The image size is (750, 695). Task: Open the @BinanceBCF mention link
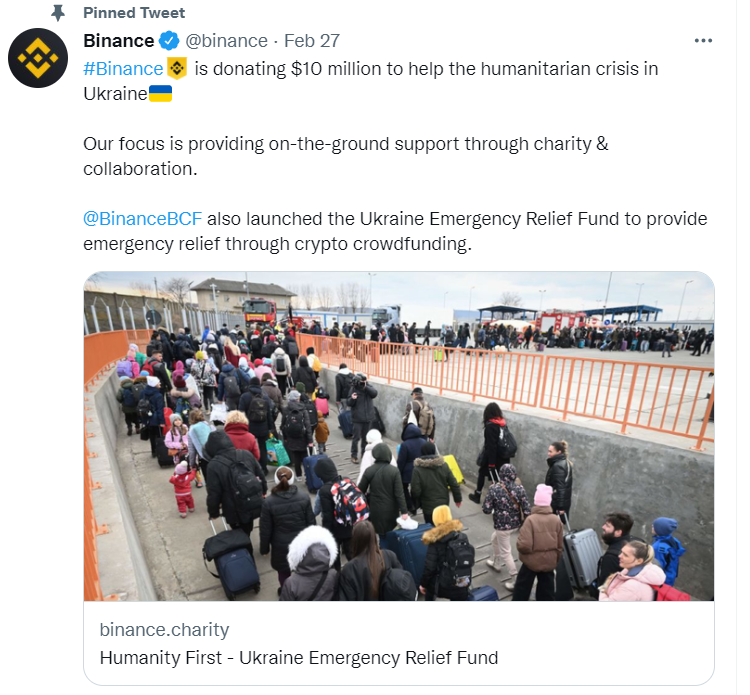pyautogui.click(x=143, y=219)
